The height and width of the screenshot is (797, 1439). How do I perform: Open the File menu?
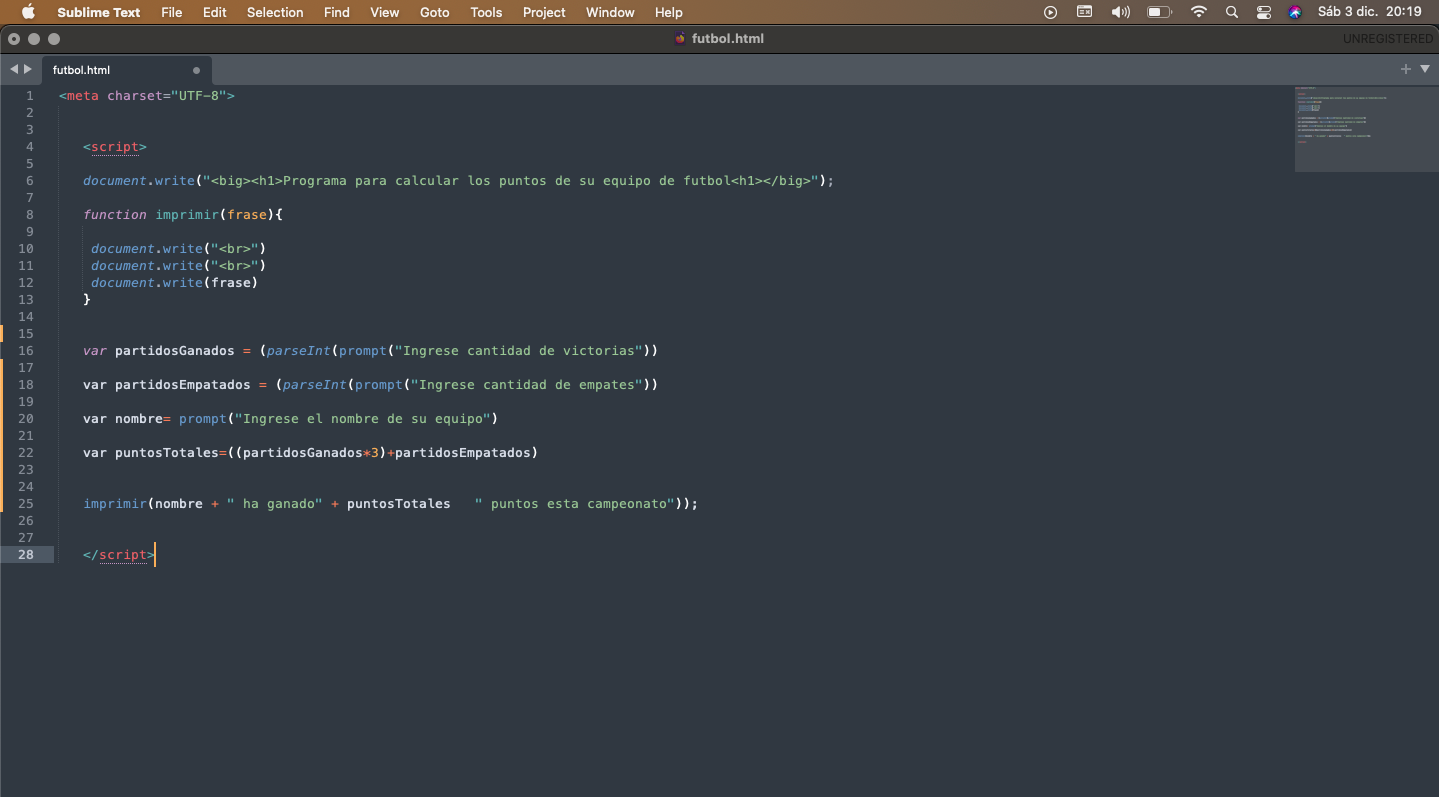[171, 12]
